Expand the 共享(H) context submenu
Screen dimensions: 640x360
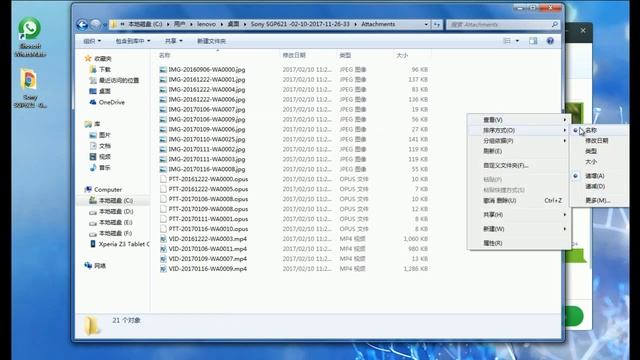click(x=519, y=214)
